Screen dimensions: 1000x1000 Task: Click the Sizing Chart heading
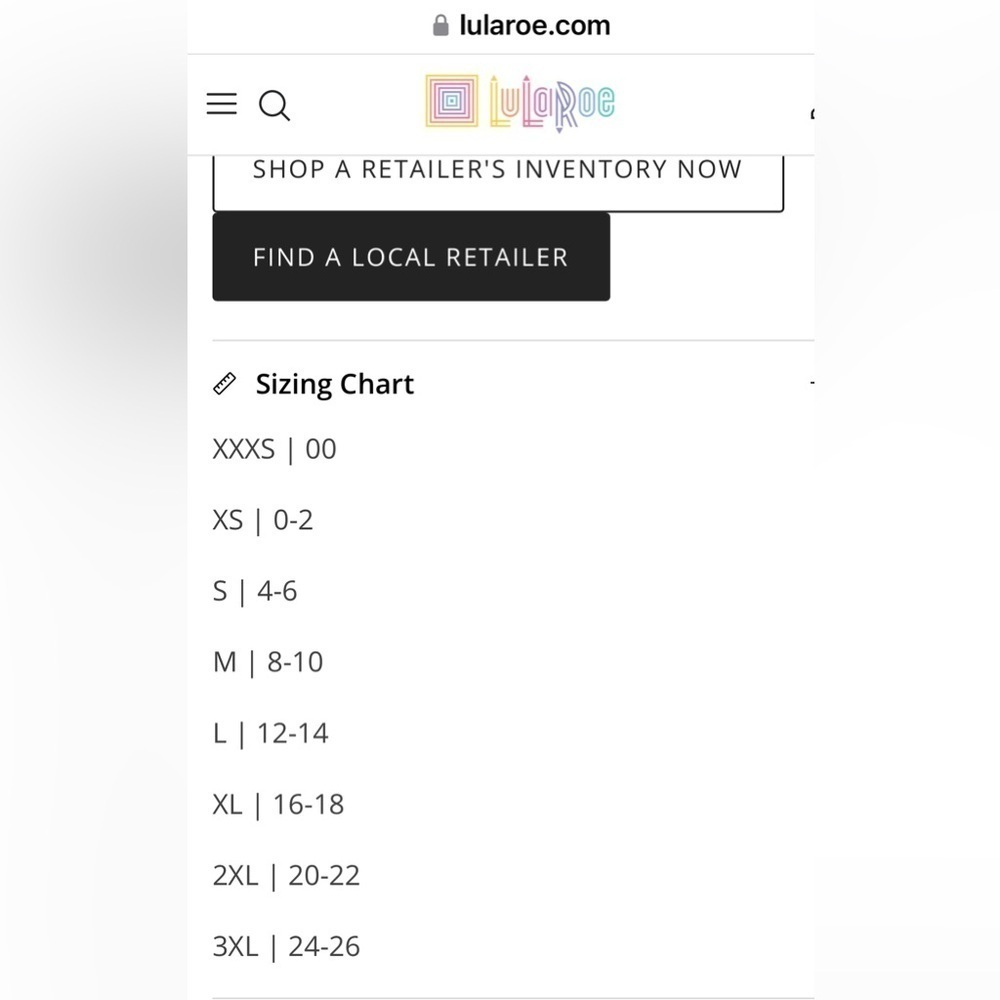tap(334, 384)
